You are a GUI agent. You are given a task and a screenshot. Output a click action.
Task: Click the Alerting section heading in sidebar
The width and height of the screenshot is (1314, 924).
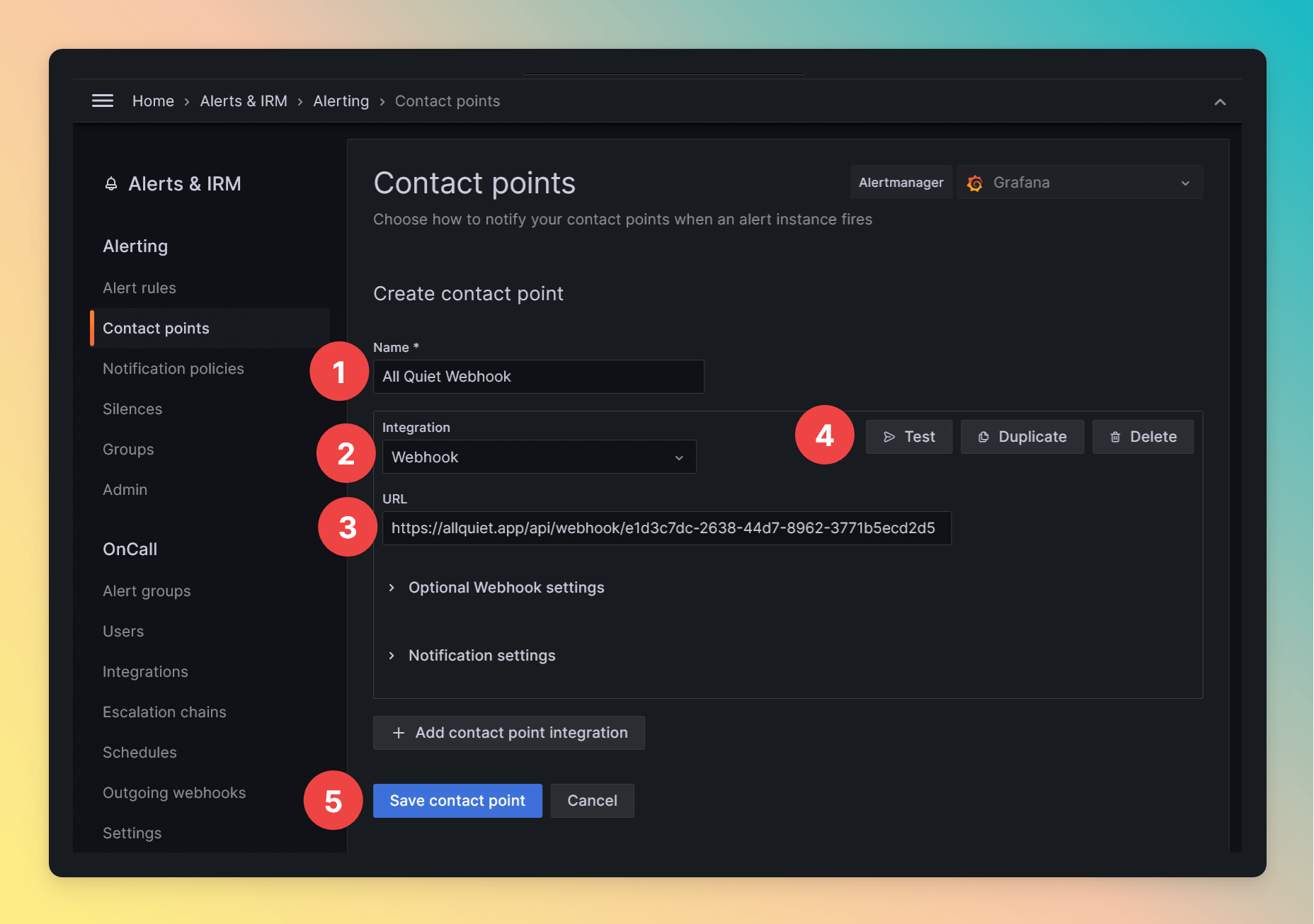click(135, 246)
